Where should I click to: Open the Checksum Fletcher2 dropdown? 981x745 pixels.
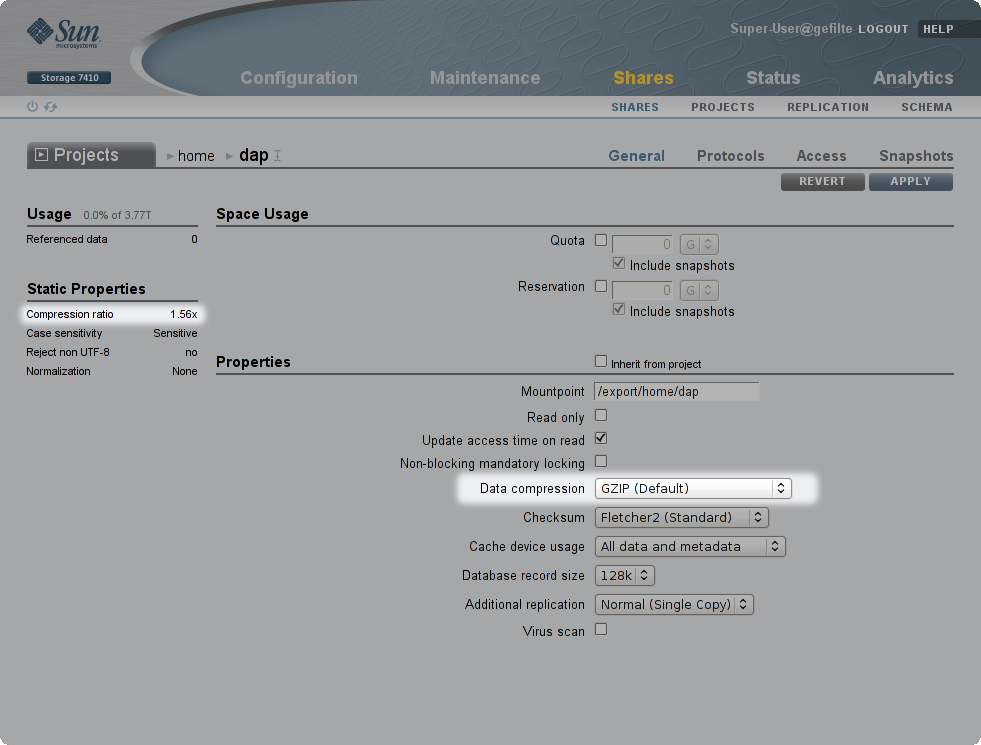682,517
